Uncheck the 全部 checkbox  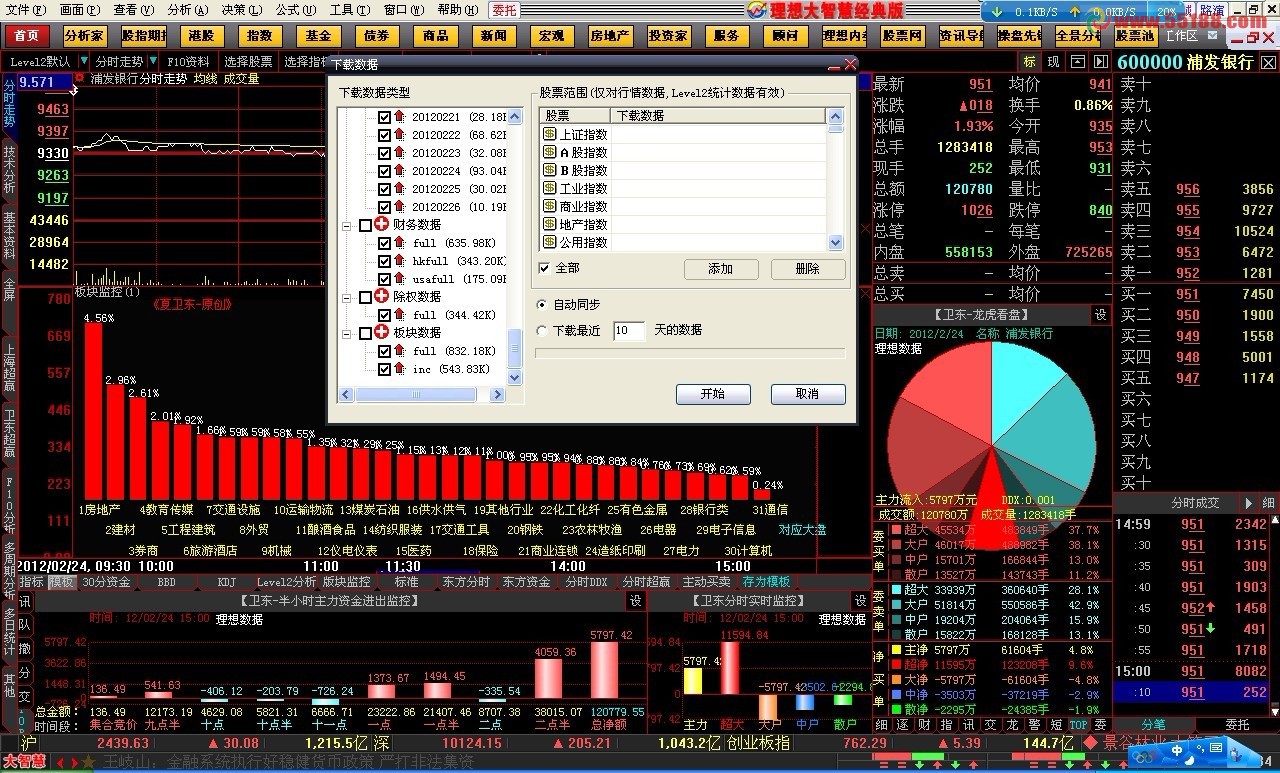pyautogui.click(x=544, y=268)
